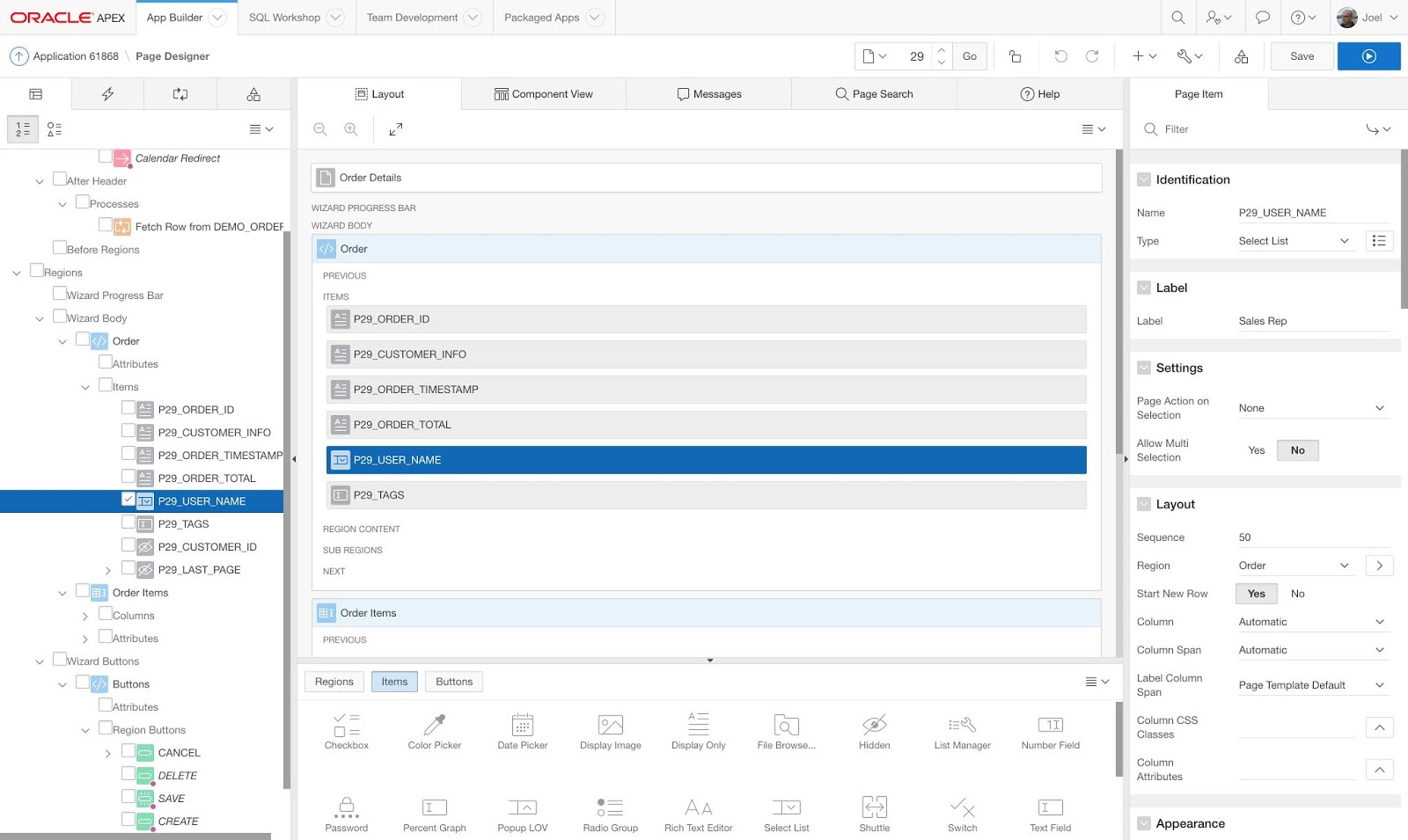Collapse the Order Items tree node

[x=62, y=594]
